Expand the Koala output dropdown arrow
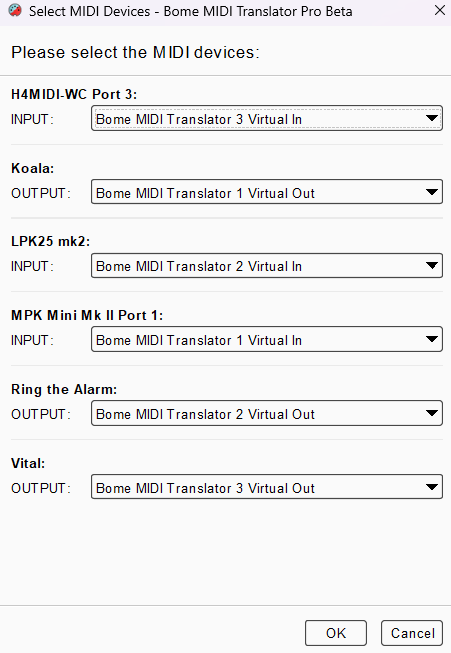 (x=432, y=192)
